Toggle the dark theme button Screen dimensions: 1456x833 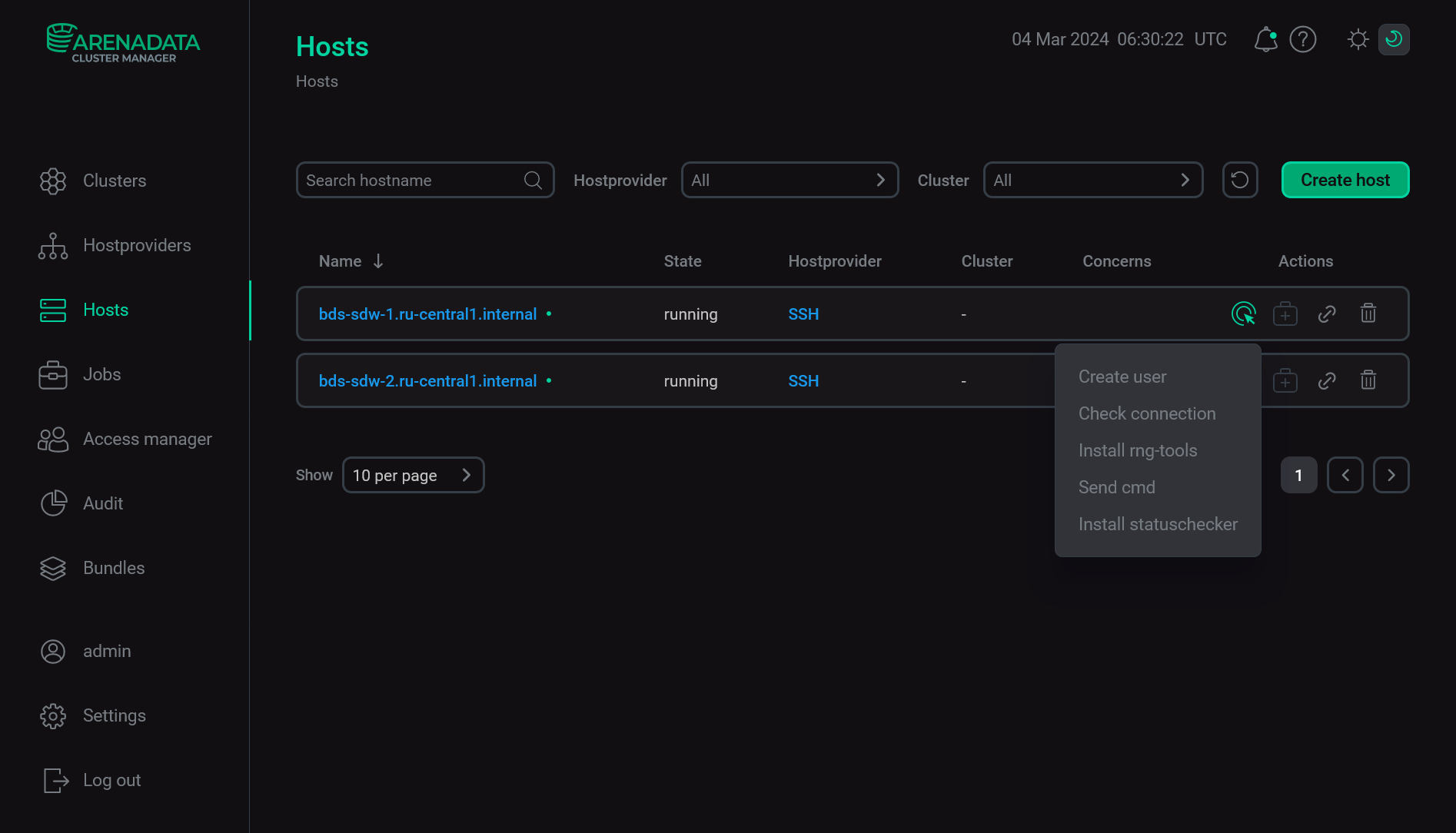tap(1394, 38)
